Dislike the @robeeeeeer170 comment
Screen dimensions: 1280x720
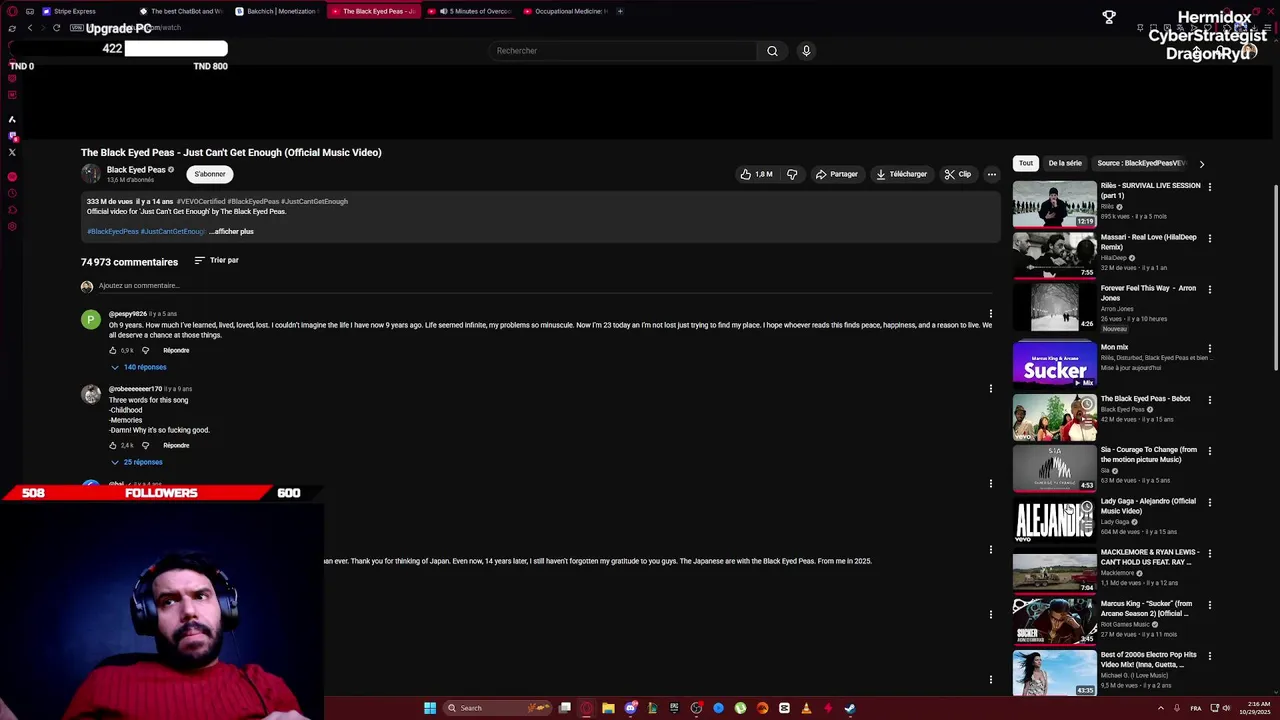(145, 445)
